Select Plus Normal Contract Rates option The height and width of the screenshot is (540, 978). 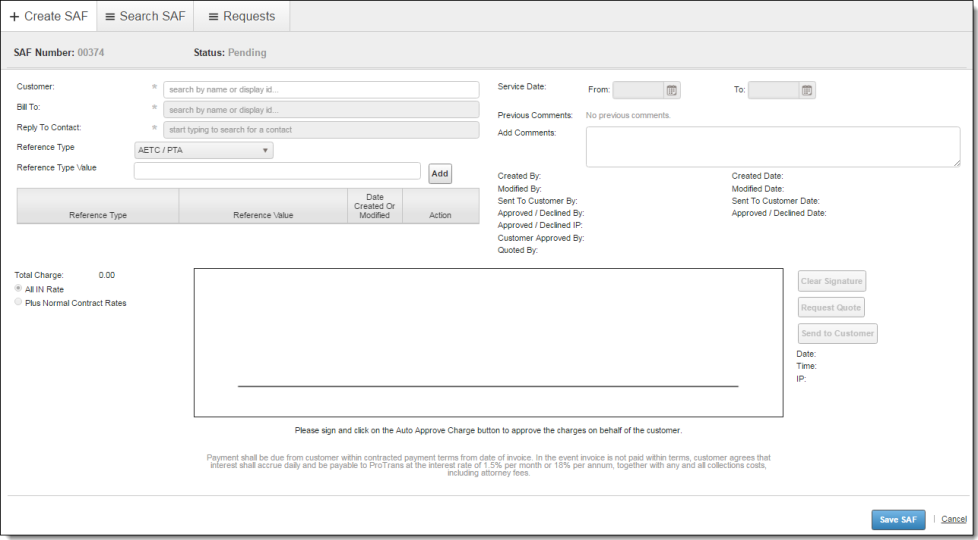pos(19,302)
